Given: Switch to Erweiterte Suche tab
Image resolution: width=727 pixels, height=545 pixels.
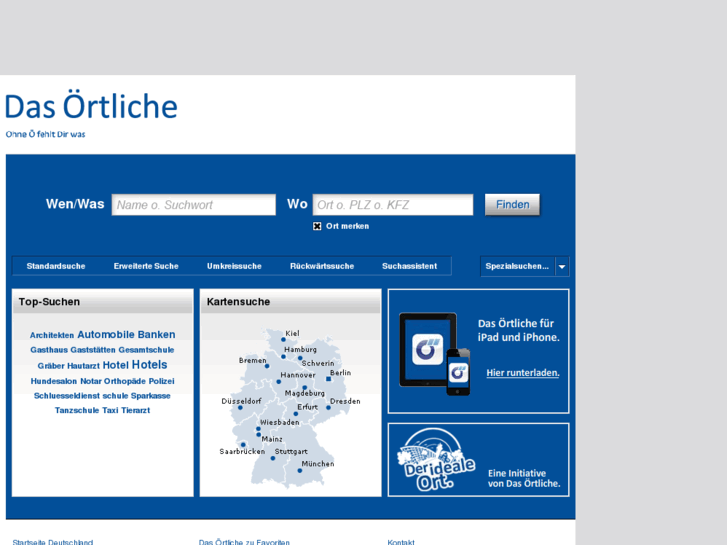Looking at the screenshot, I should (x=146, y=266).
